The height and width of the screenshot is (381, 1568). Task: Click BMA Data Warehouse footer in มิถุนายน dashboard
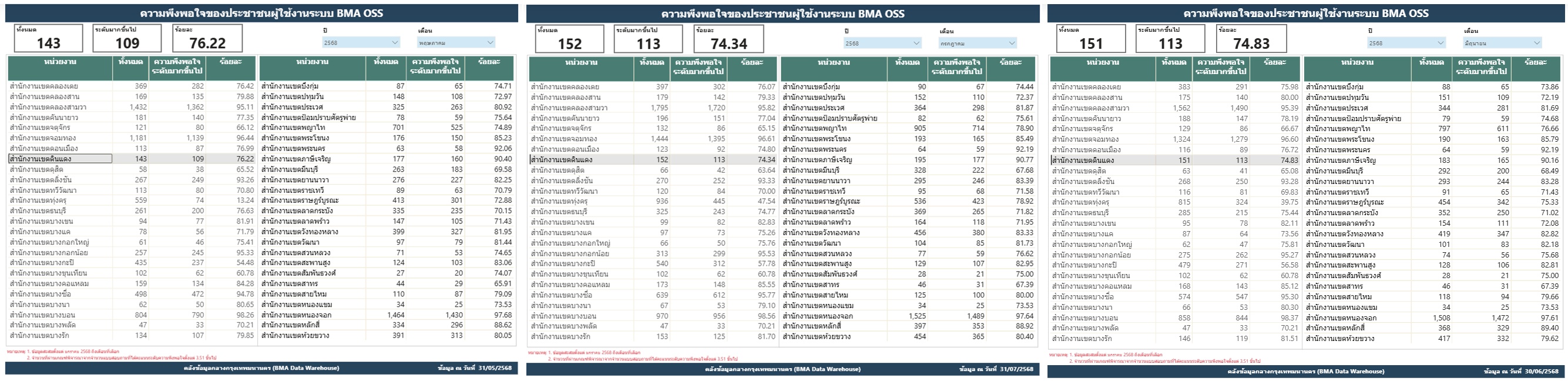[1306, 370]
